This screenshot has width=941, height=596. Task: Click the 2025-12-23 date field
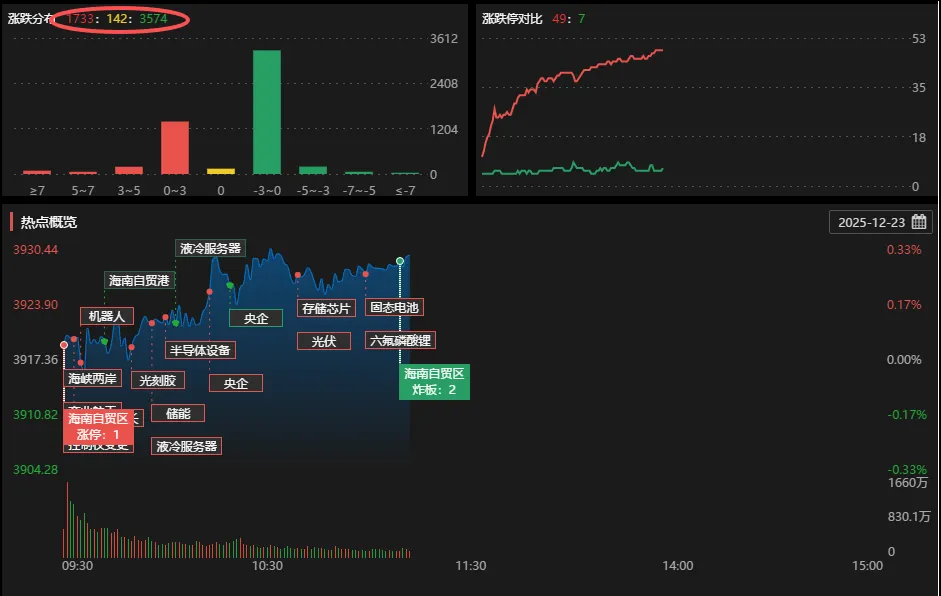(x=870, y=222)
